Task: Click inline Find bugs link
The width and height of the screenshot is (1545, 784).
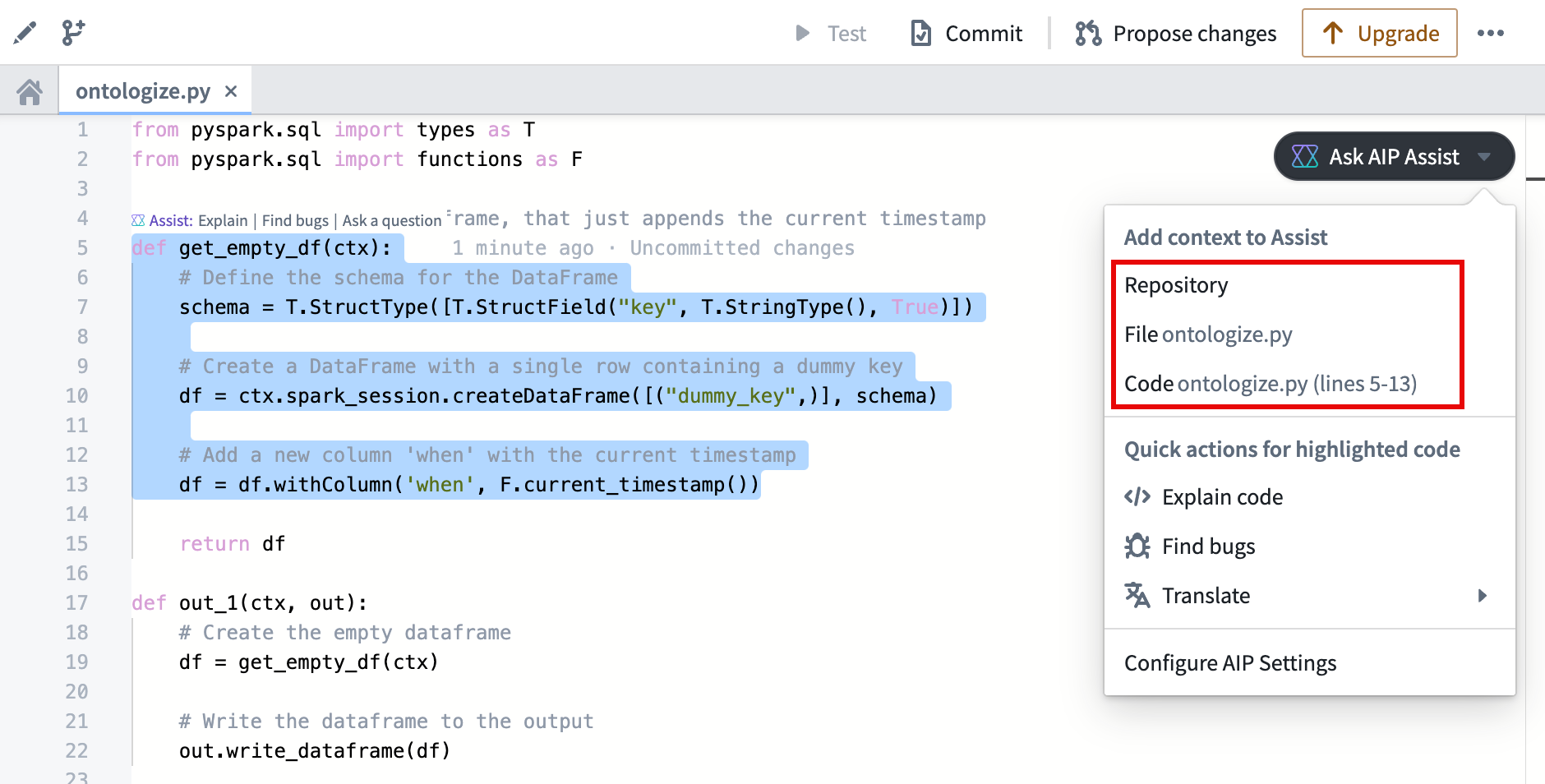Action: click(x=295, y=220)
